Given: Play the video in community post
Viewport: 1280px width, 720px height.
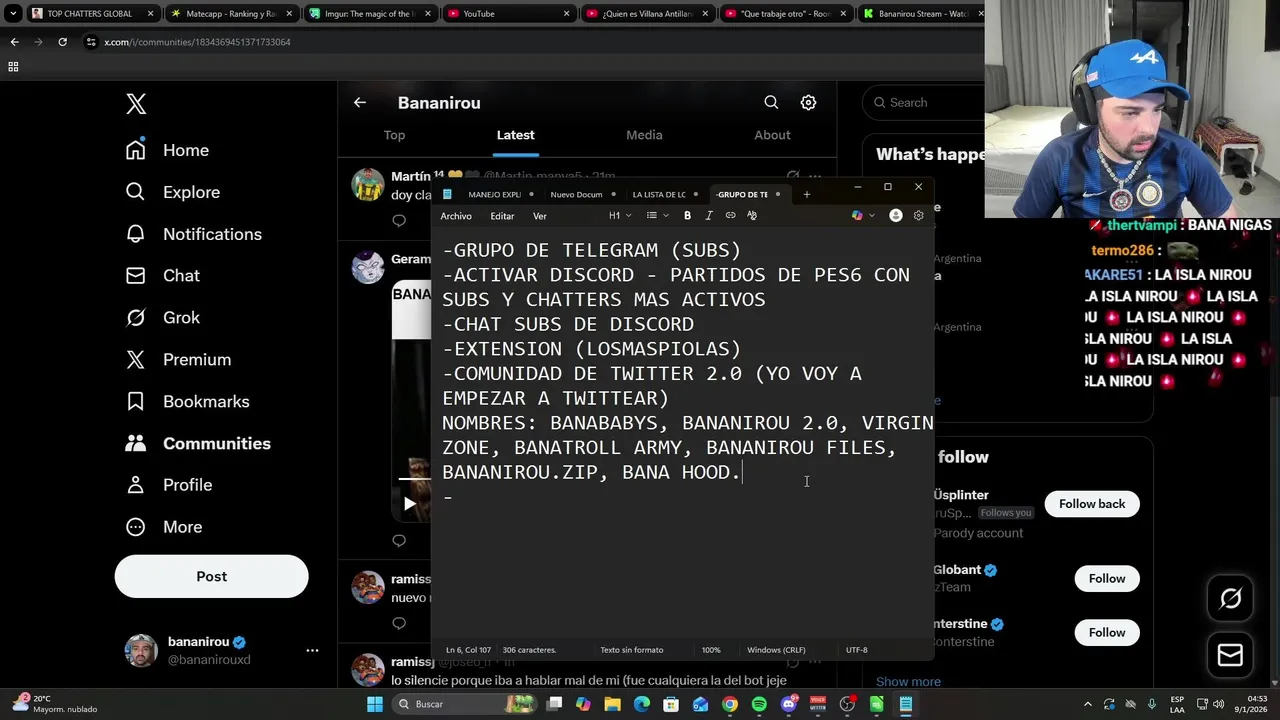Looking at the screenshot, I should [409, 504].
